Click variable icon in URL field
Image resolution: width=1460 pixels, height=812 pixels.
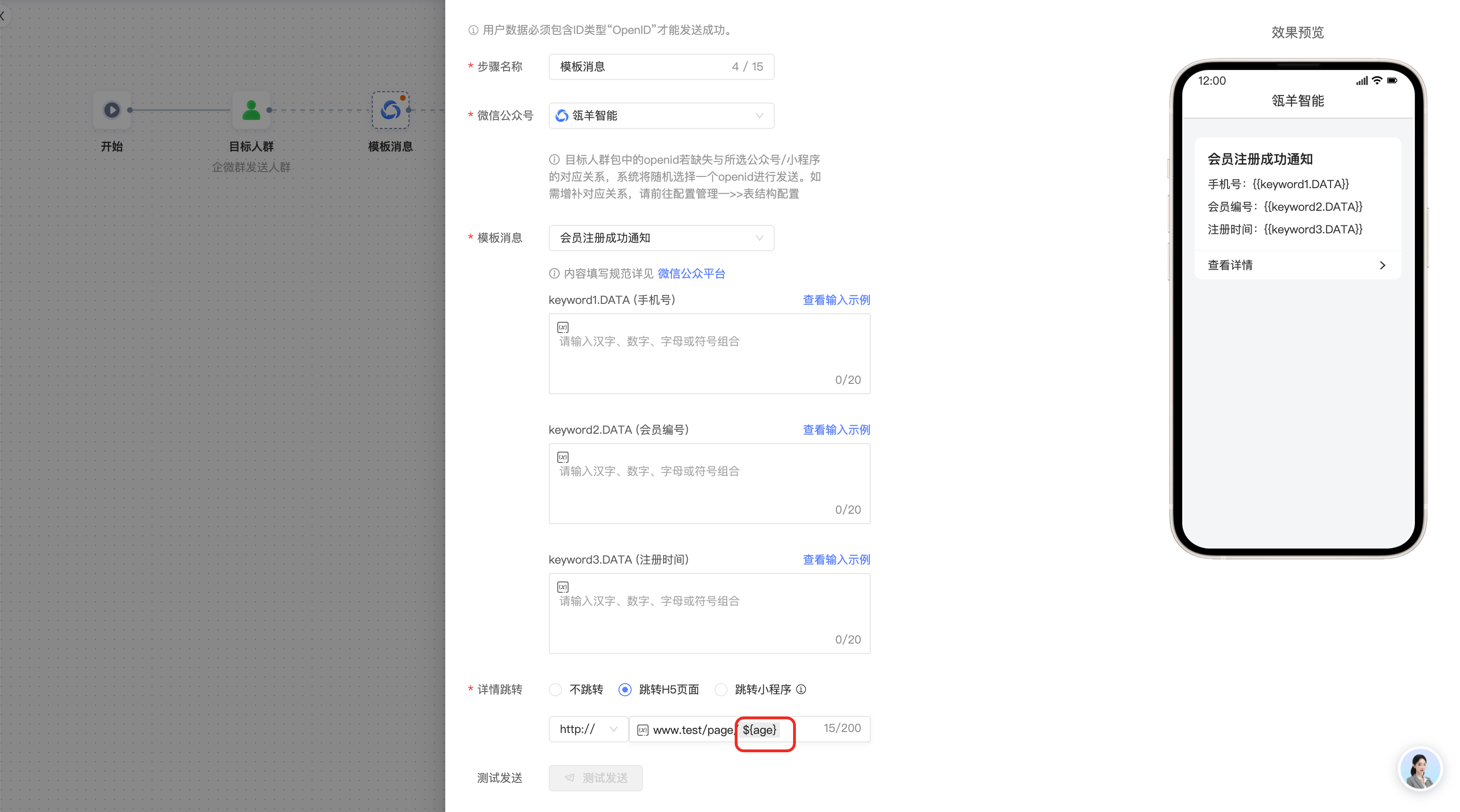(642, 730)
